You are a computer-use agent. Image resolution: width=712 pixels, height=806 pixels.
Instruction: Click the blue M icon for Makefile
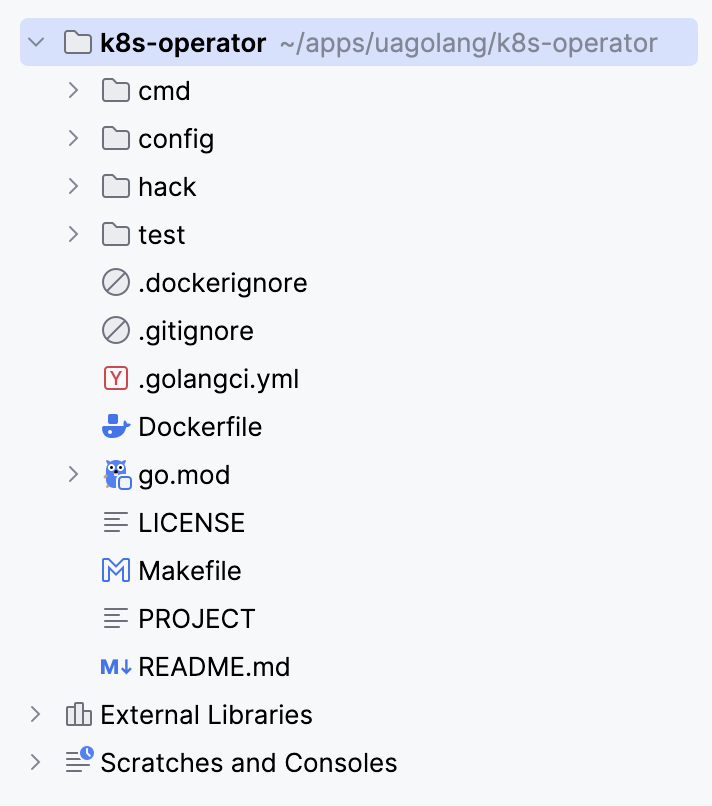tap(116, 571)
